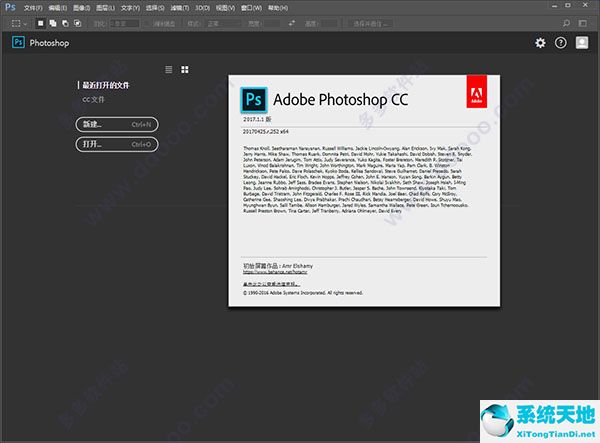Click the Height (高度) input field
Viewport: 600px width, 443px height.
[x=329, y=24]
